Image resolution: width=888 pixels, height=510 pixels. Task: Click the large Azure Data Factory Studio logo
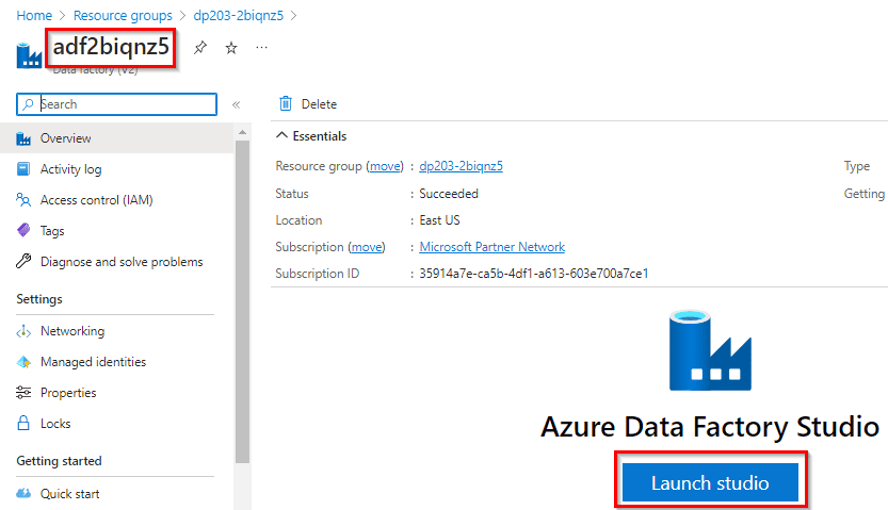coord(710,350)
